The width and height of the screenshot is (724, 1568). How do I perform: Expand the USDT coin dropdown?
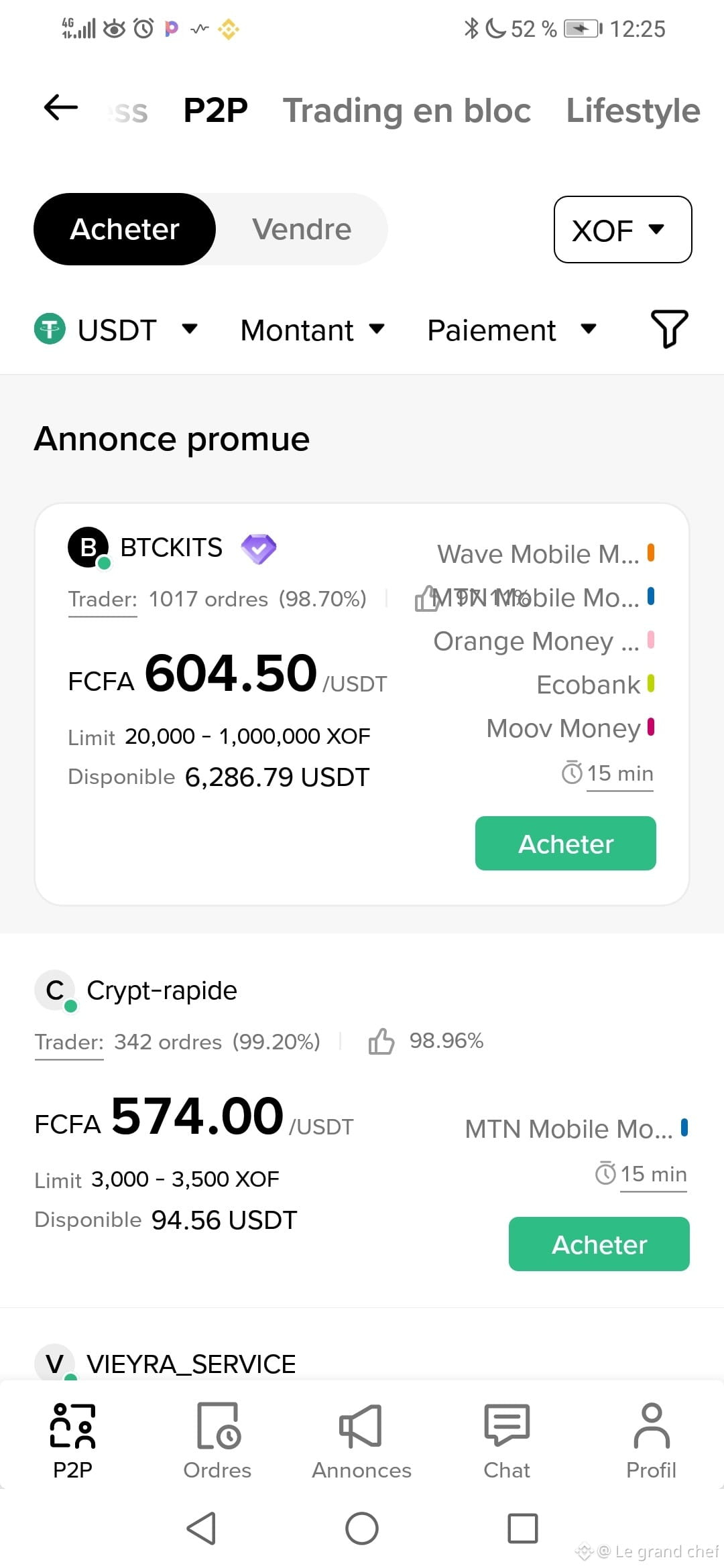116,330
